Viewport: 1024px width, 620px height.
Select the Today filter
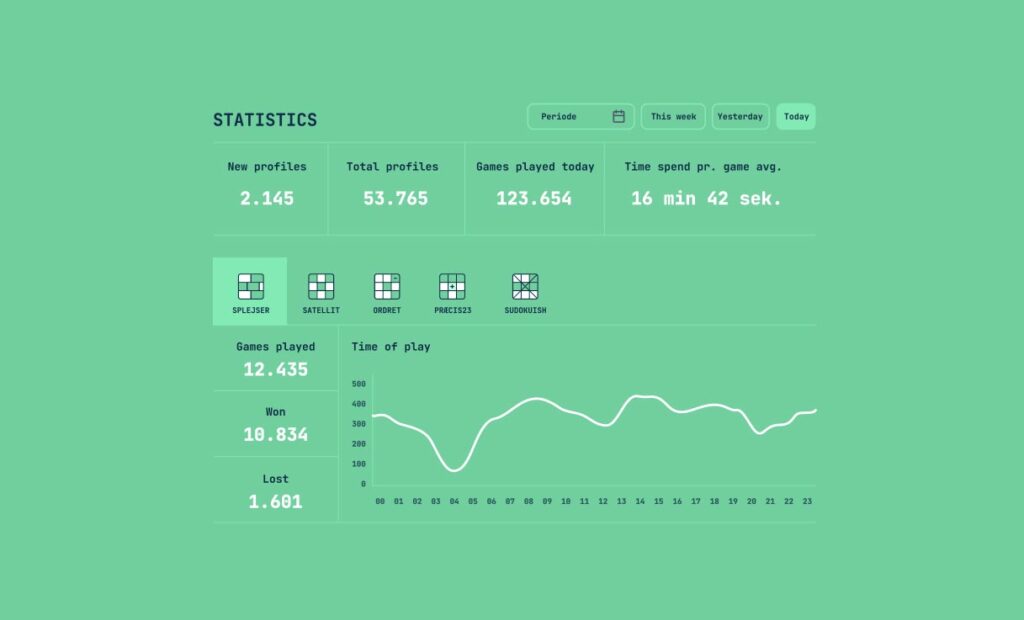[x=796, y=117]
